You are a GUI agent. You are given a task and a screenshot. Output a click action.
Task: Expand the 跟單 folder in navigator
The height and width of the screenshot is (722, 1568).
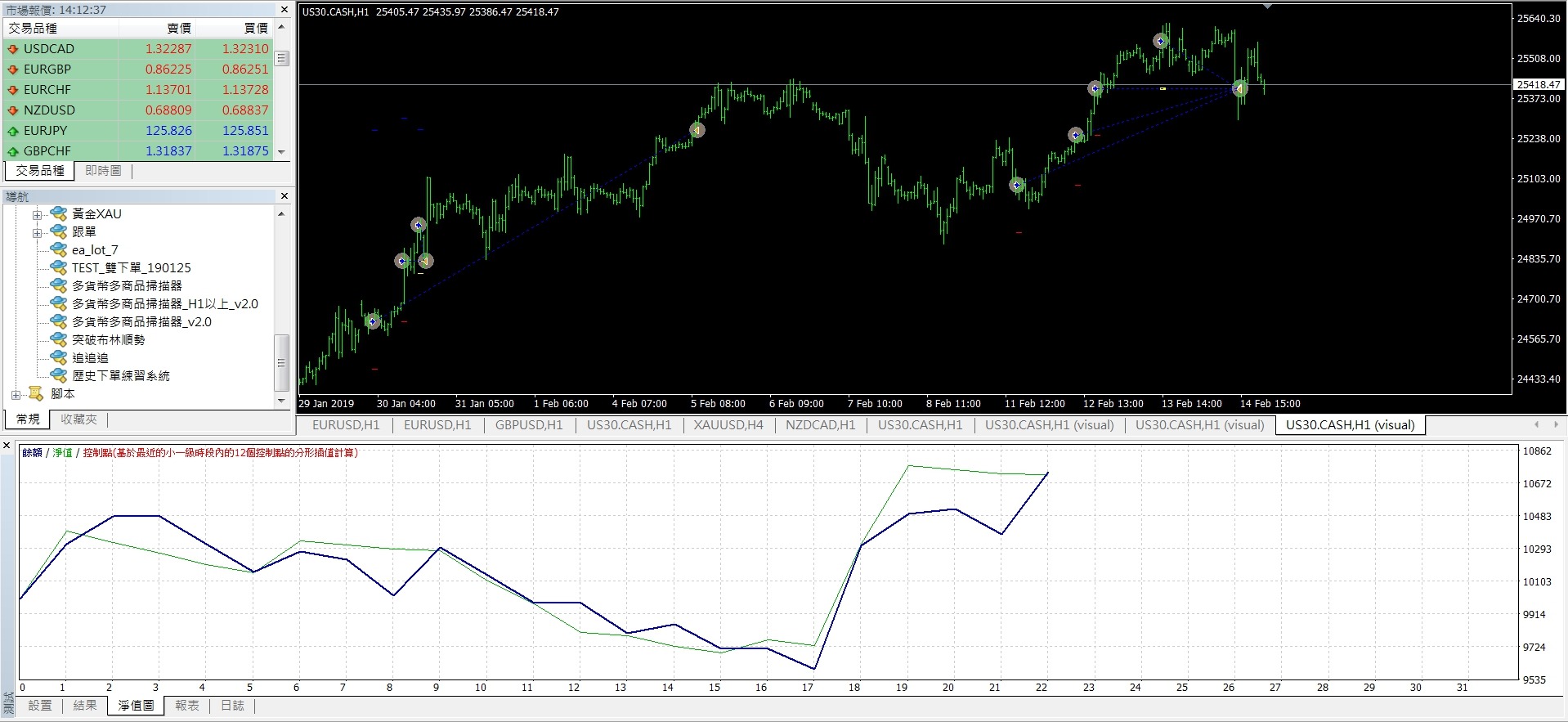click(37, 233)
